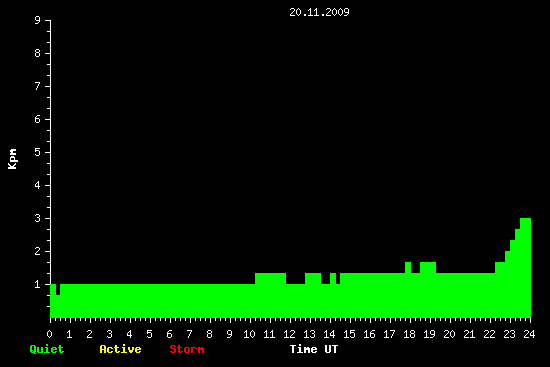Click hour 24 on the time axis
Screen dimensions: 550x367
point(529,334)
